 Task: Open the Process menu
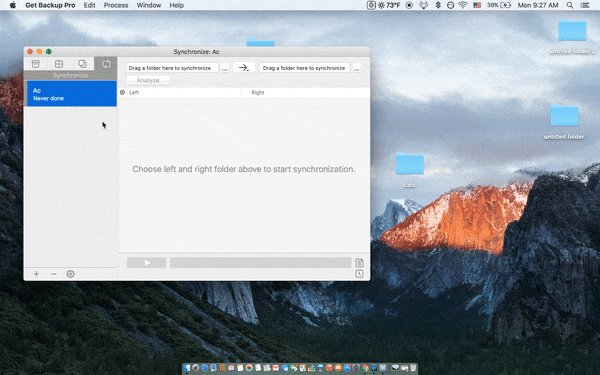116,5
